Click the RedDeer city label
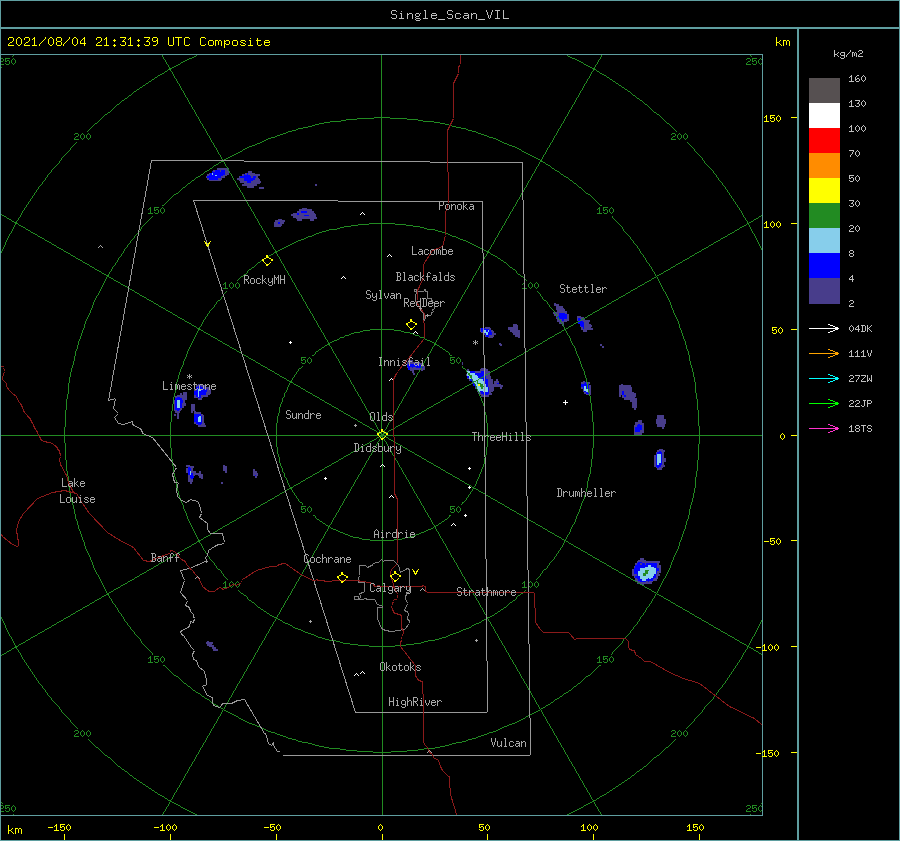The height and width of the screenshot is (841, 900). tap(424, 303)
